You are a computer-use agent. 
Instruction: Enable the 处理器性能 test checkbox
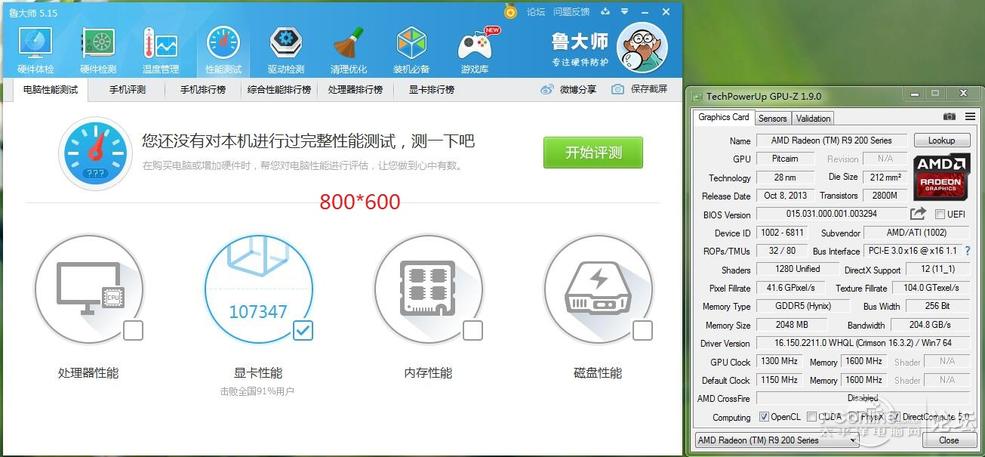(133, 331)
